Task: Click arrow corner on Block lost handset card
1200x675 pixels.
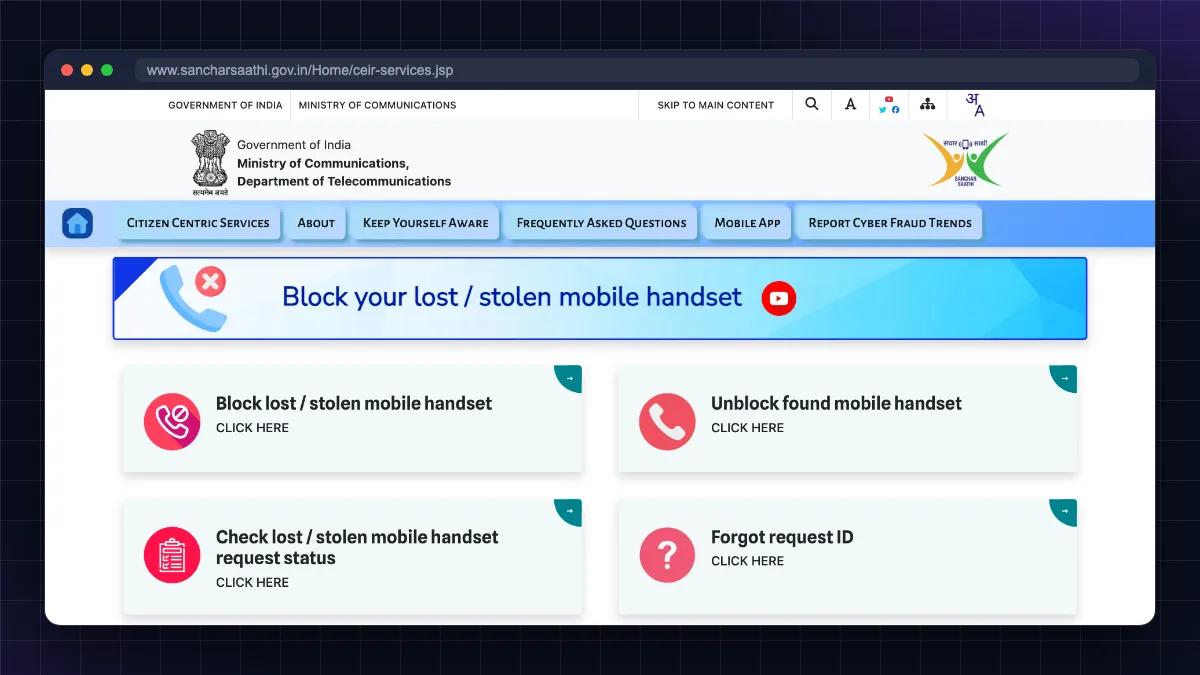Action: coord(569,378)
